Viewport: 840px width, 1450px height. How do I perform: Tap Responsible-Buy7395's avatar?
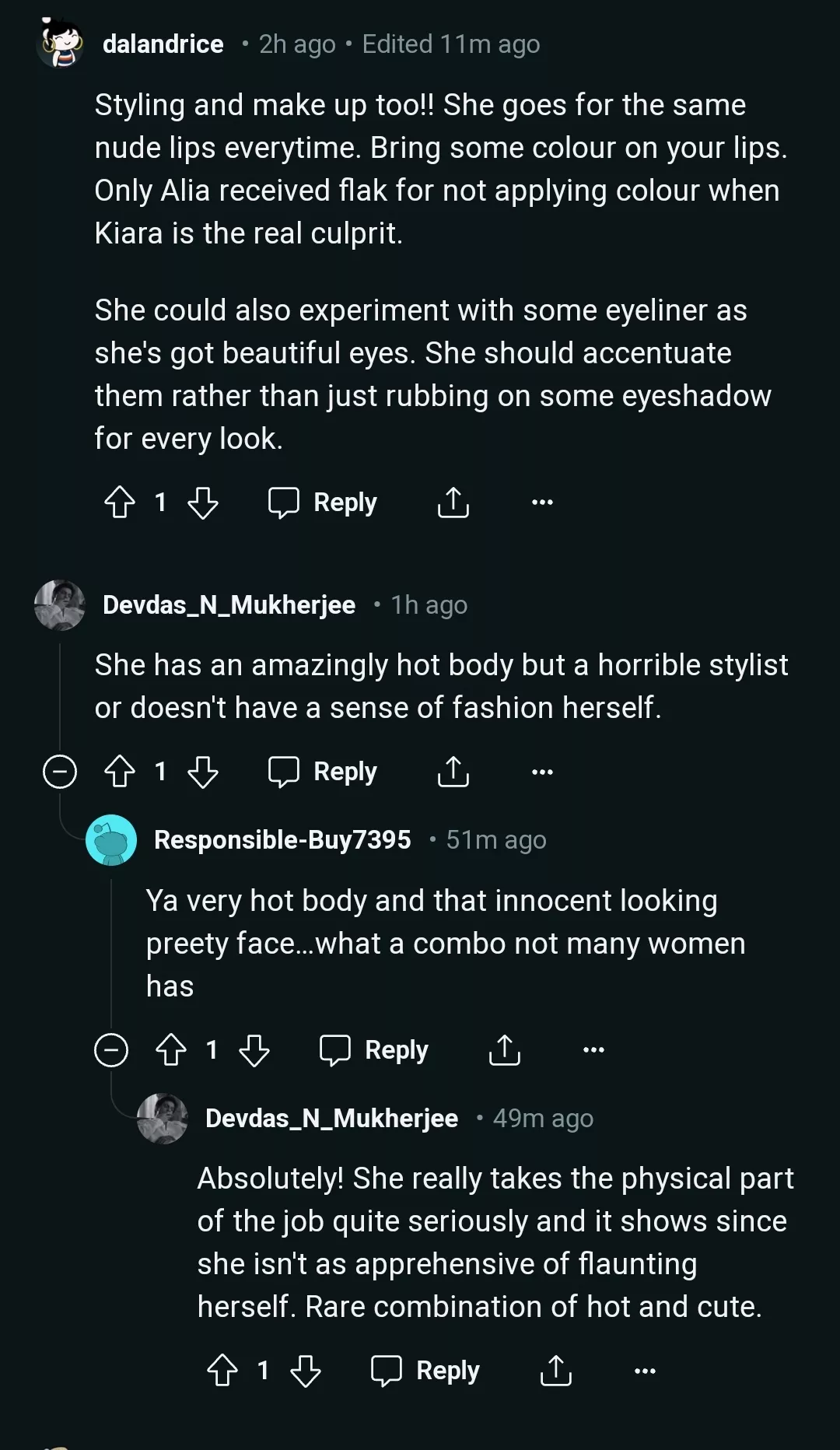[111, 840]
